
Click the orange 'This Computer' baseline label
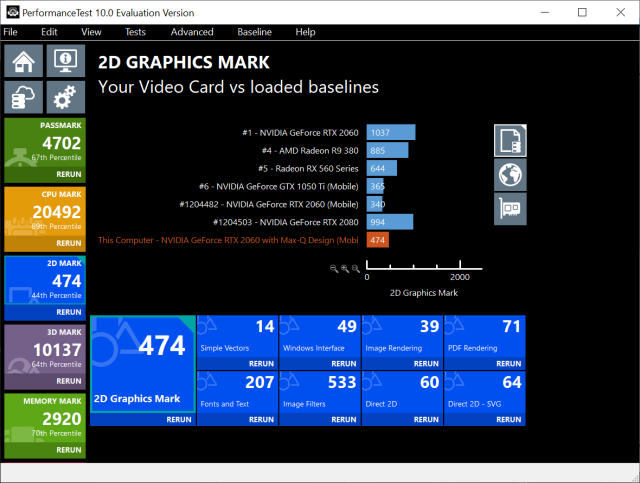[x=228, y=240]
